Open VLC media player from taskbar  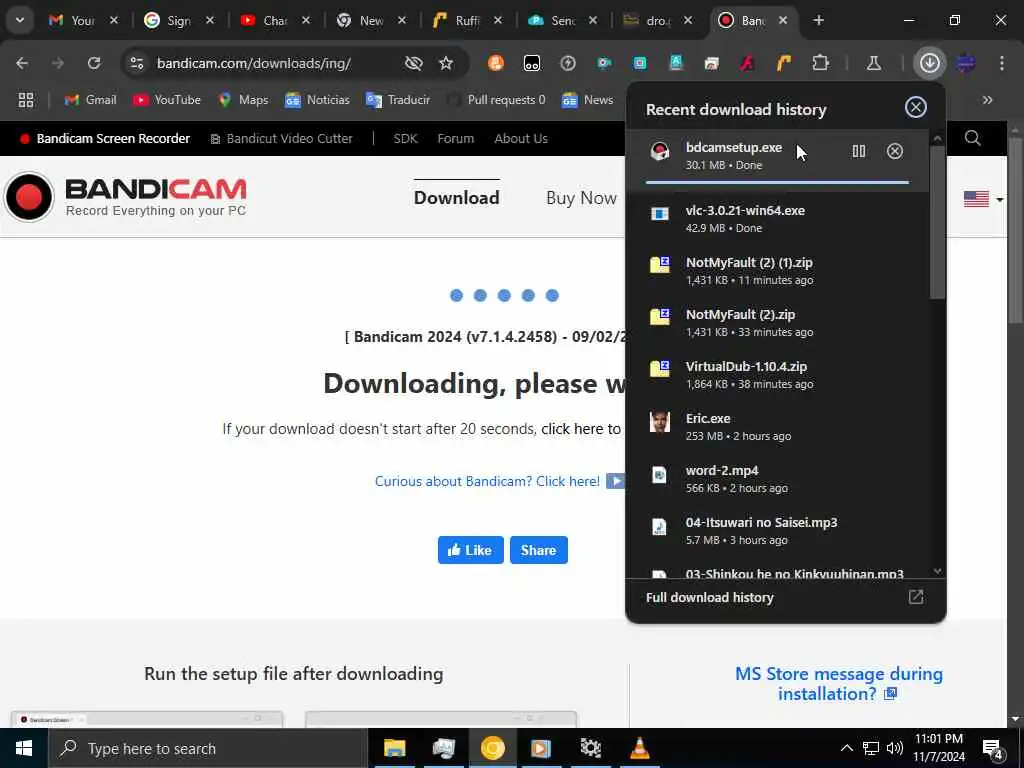coord(639,748)
